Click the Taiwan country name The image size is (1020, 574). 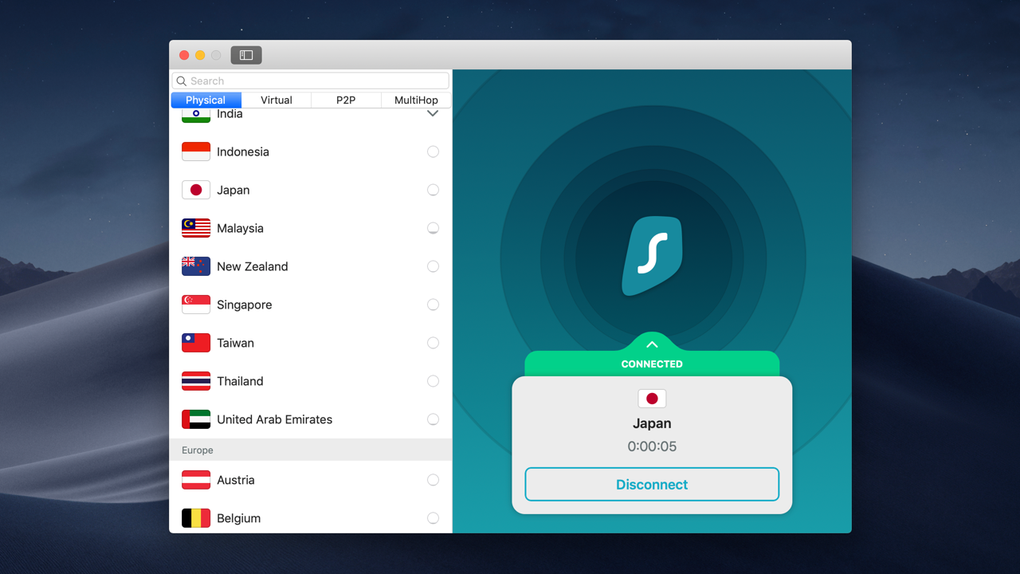coord(235,343)
